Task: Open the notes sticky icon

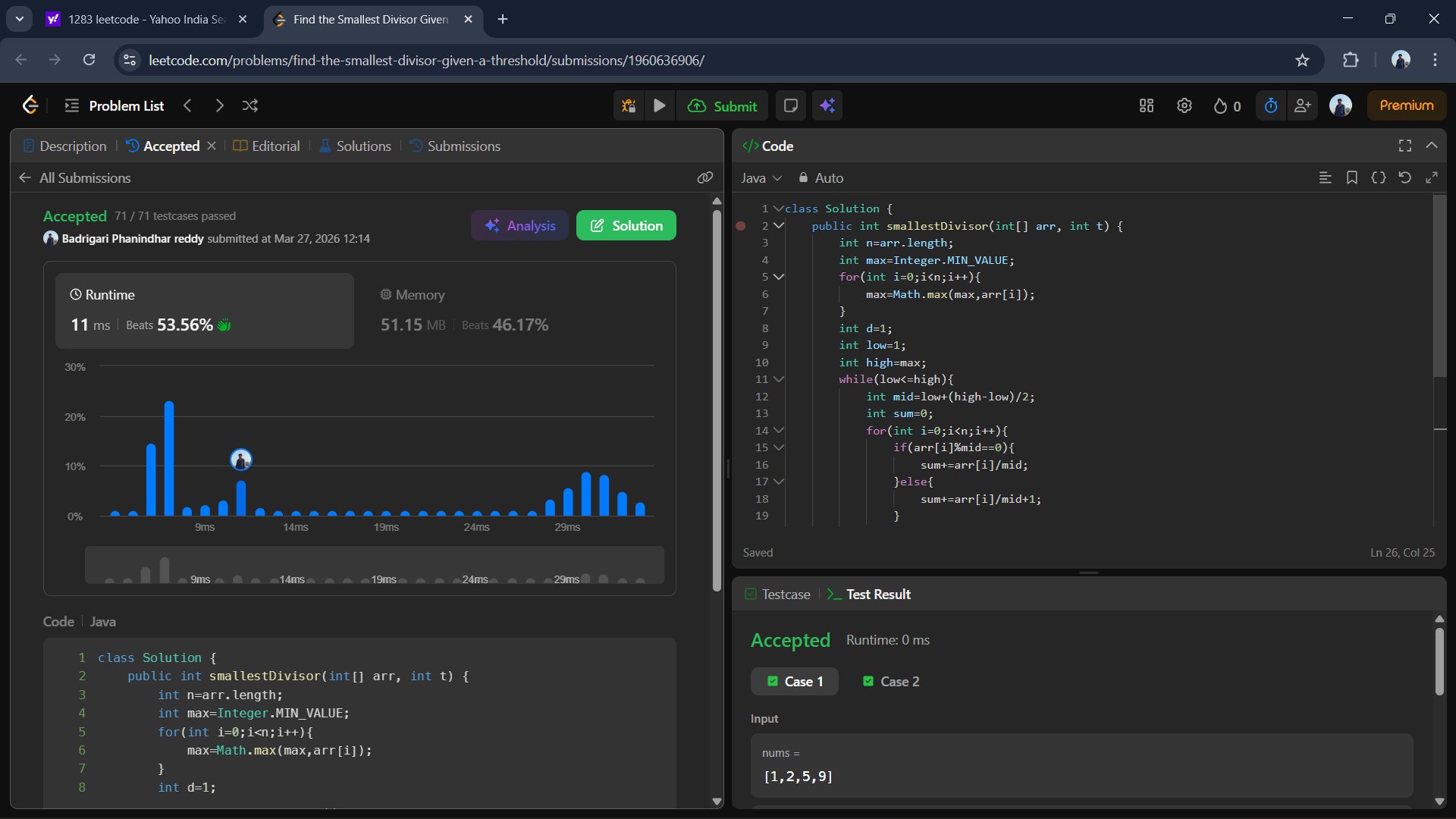Action: (790, 105)
